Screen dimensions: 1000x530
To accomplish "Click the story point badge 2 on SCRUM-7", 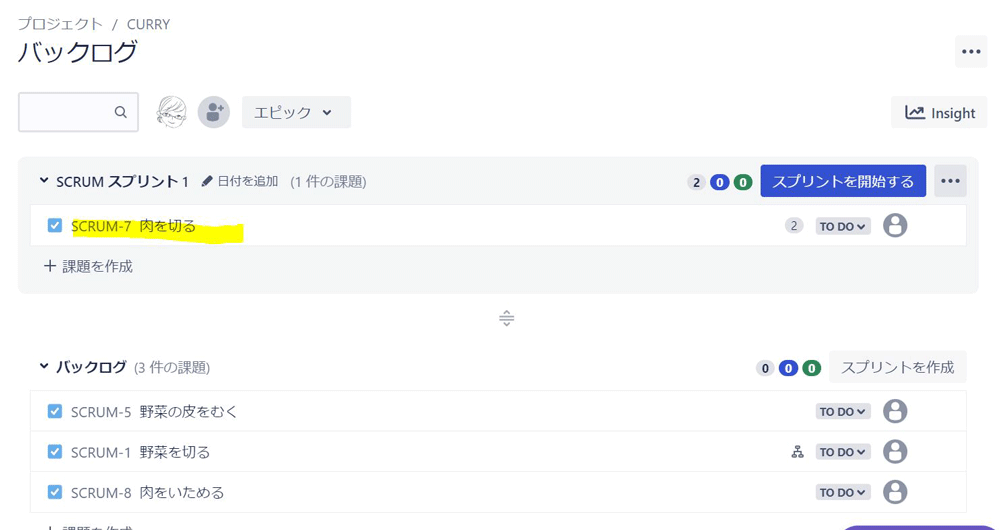I will click(794, 226).
